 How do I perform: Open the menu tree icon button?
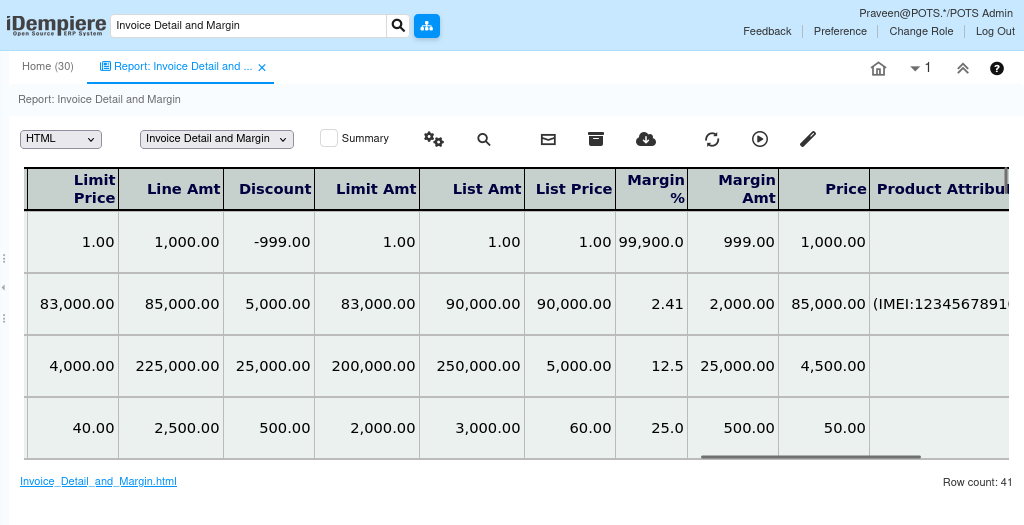(427, 25)
